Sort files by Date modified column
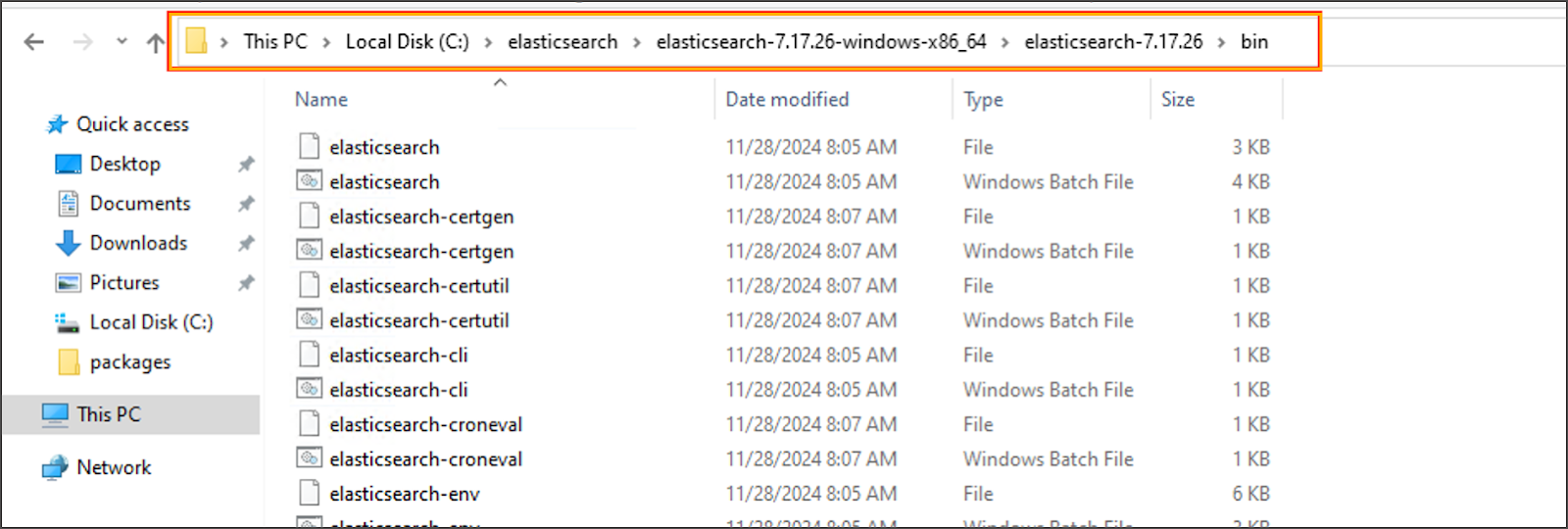Screen dimensions: 1568x529 point(787,99)
